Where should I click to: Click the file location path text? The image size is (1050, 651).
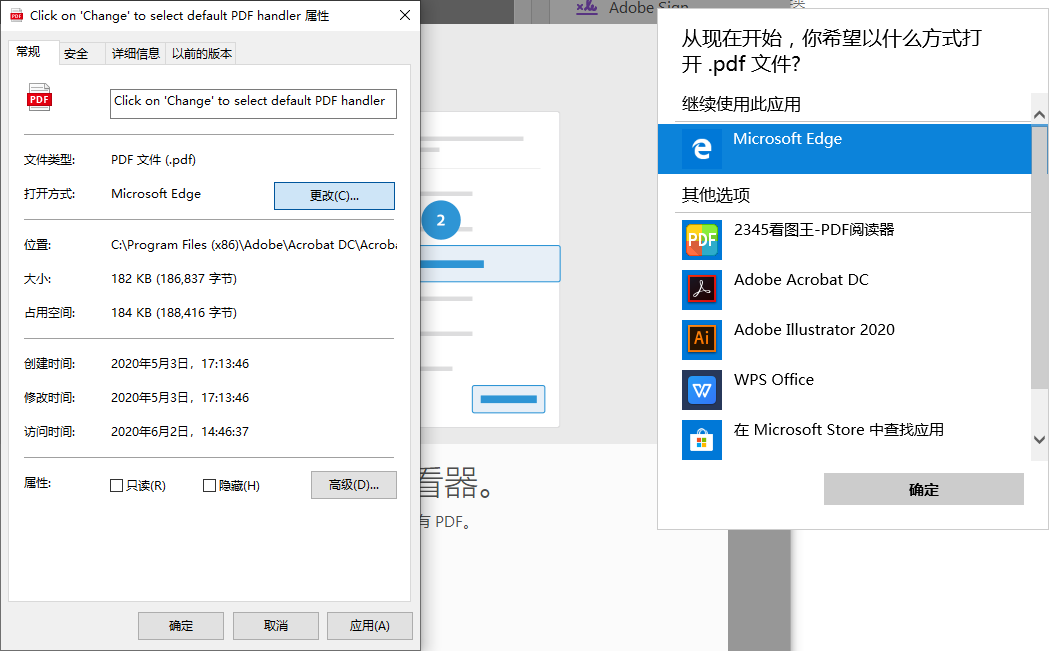(x=254, y=244)
